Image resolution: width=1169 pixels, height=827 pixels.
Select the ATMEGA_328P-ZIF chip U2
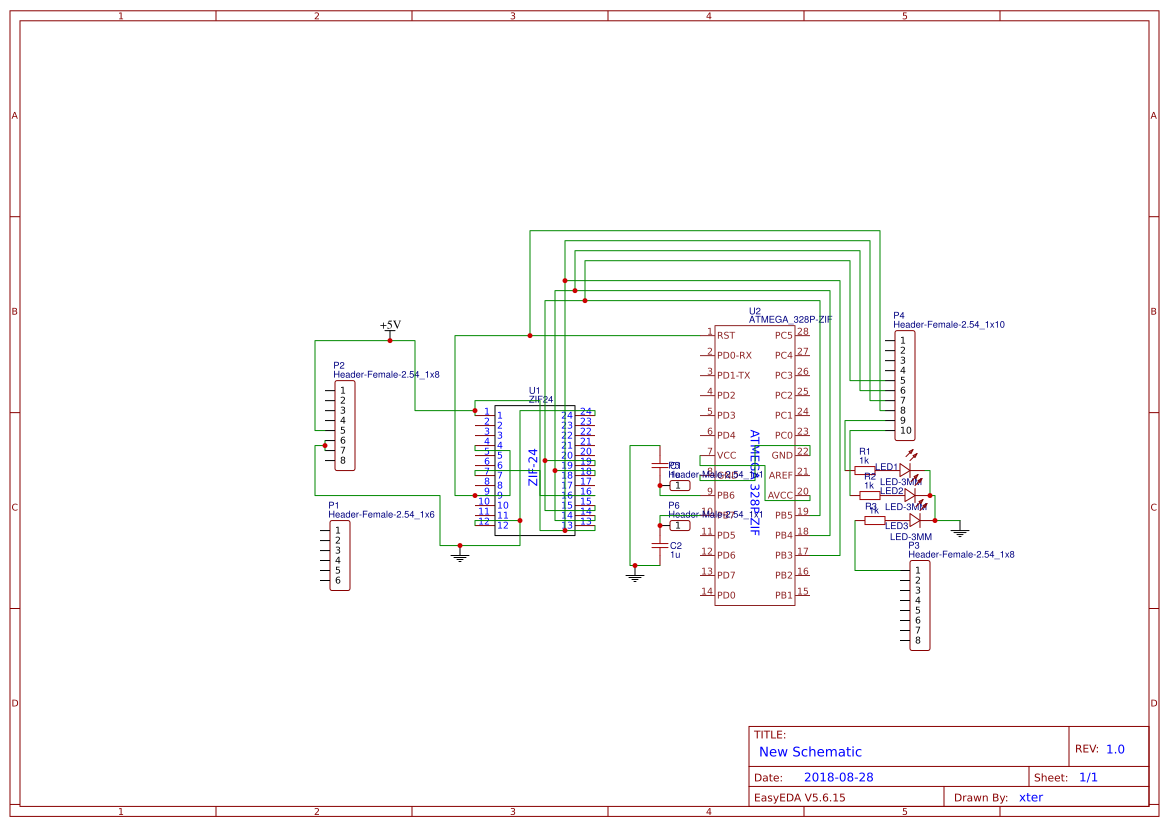[x=754, y=465]
